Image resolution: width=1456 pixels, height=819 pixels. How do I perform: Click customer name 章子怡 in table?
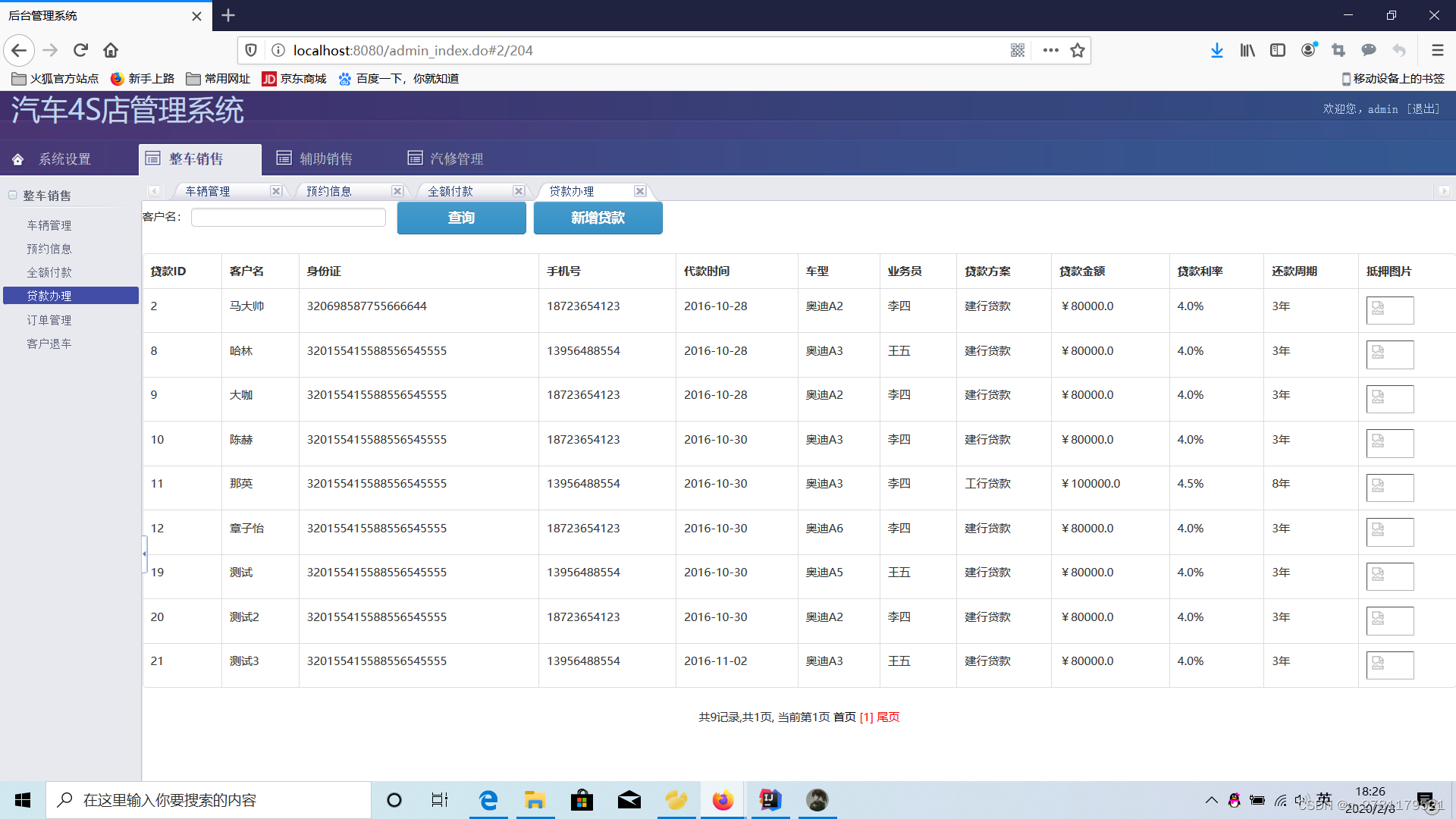247,528
